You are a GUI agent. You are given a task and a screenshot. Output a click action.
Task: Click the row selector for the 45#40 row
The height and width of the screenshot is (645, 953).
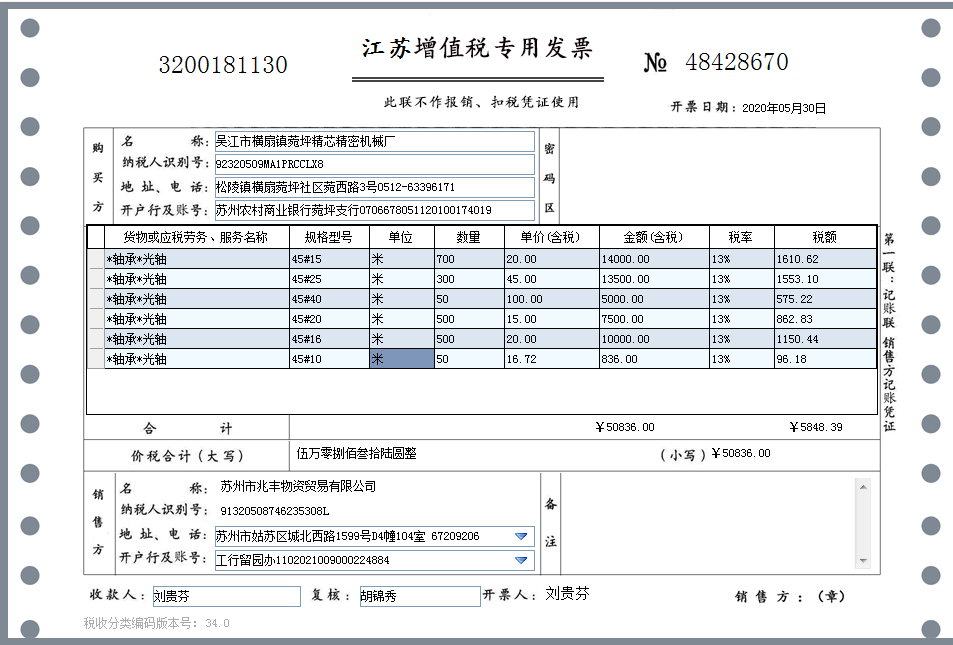point(96,299)
